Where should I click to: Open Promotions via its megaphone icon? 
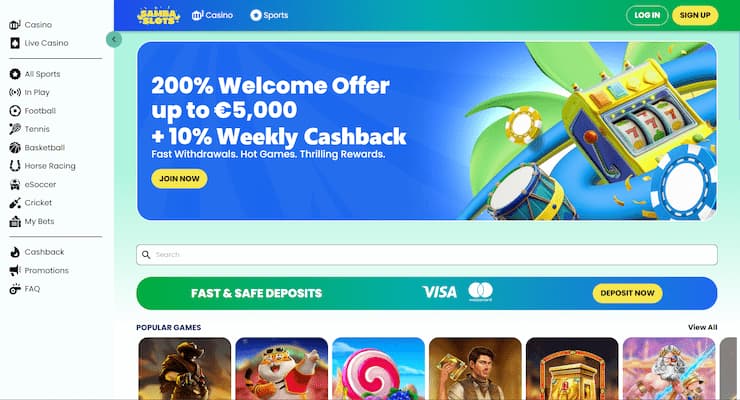pyautogui.click(x=15, y=270)
